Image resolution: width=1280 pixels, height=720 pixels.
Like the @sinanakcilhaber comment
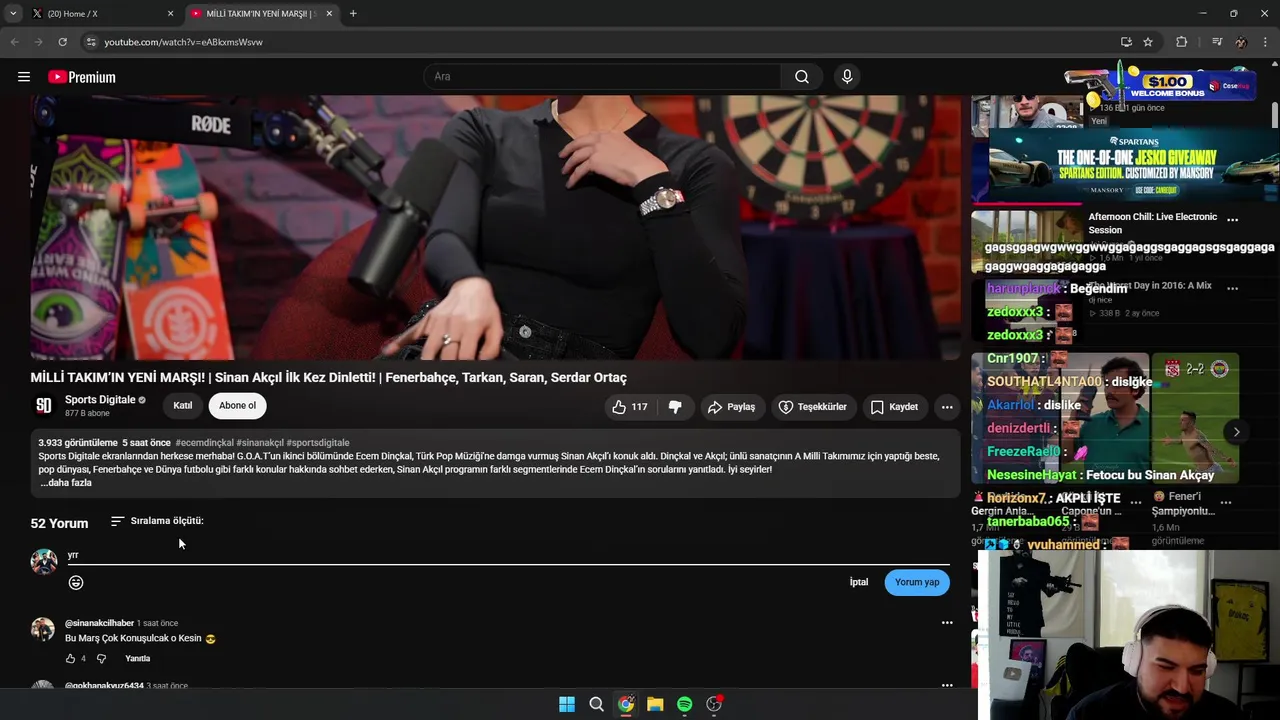point(70,659)
